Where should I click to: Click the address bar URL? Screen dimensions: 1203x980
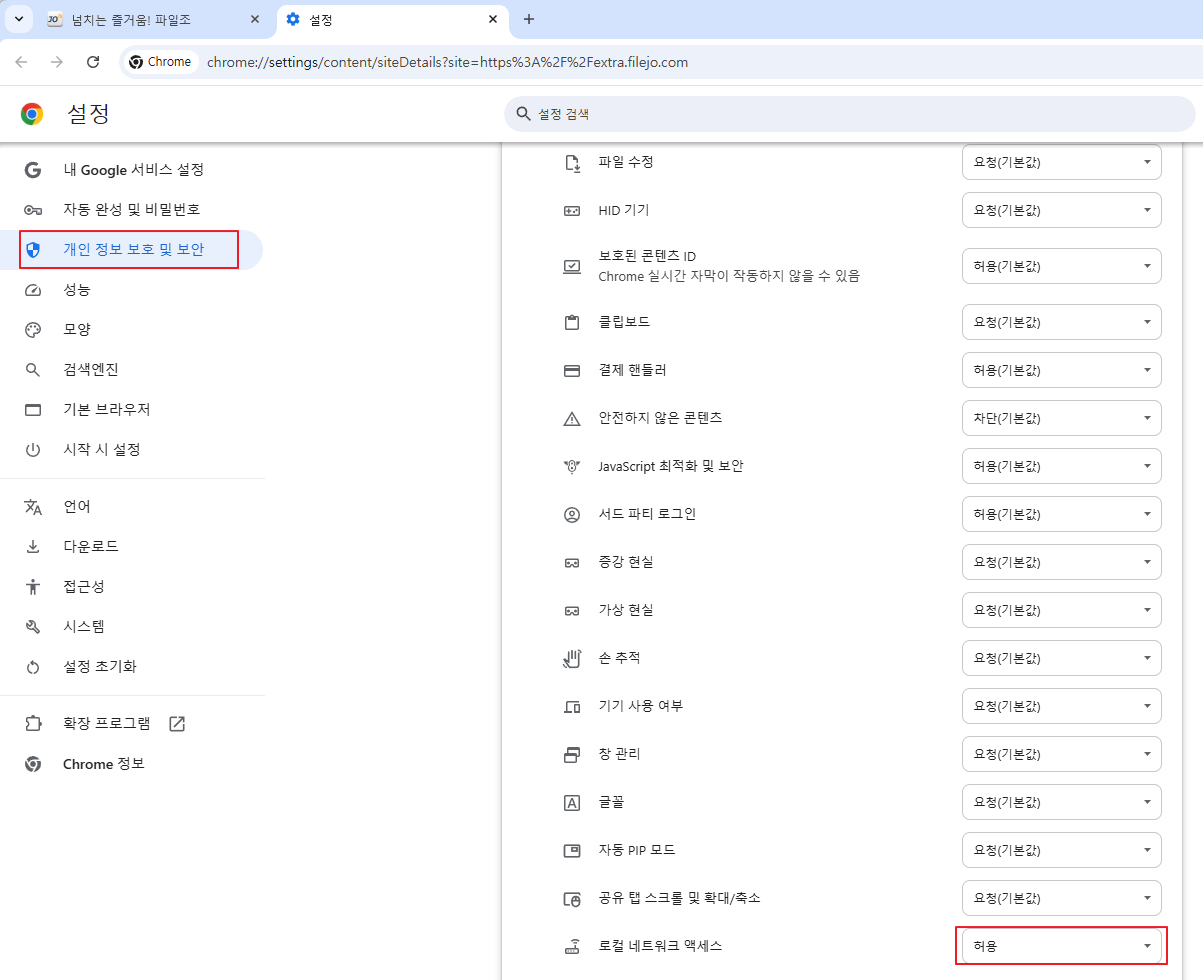[x=447, y=62]
